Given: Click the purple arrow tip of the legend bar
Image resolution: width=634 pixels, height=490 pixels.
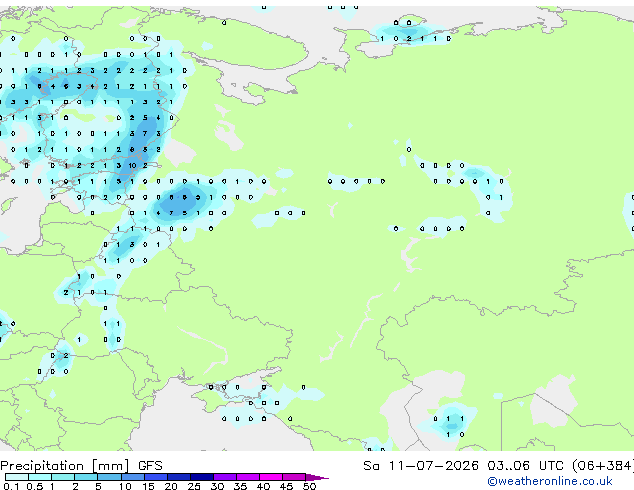Looking at the screenshot, I should tap(317, 477).
